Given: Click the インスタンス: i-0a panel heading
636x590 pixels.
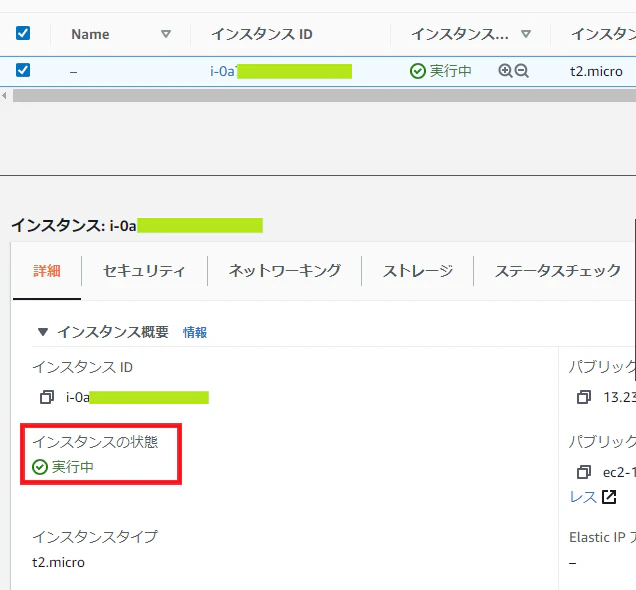Looking at the screenshot, I should [x=137, y=225].
